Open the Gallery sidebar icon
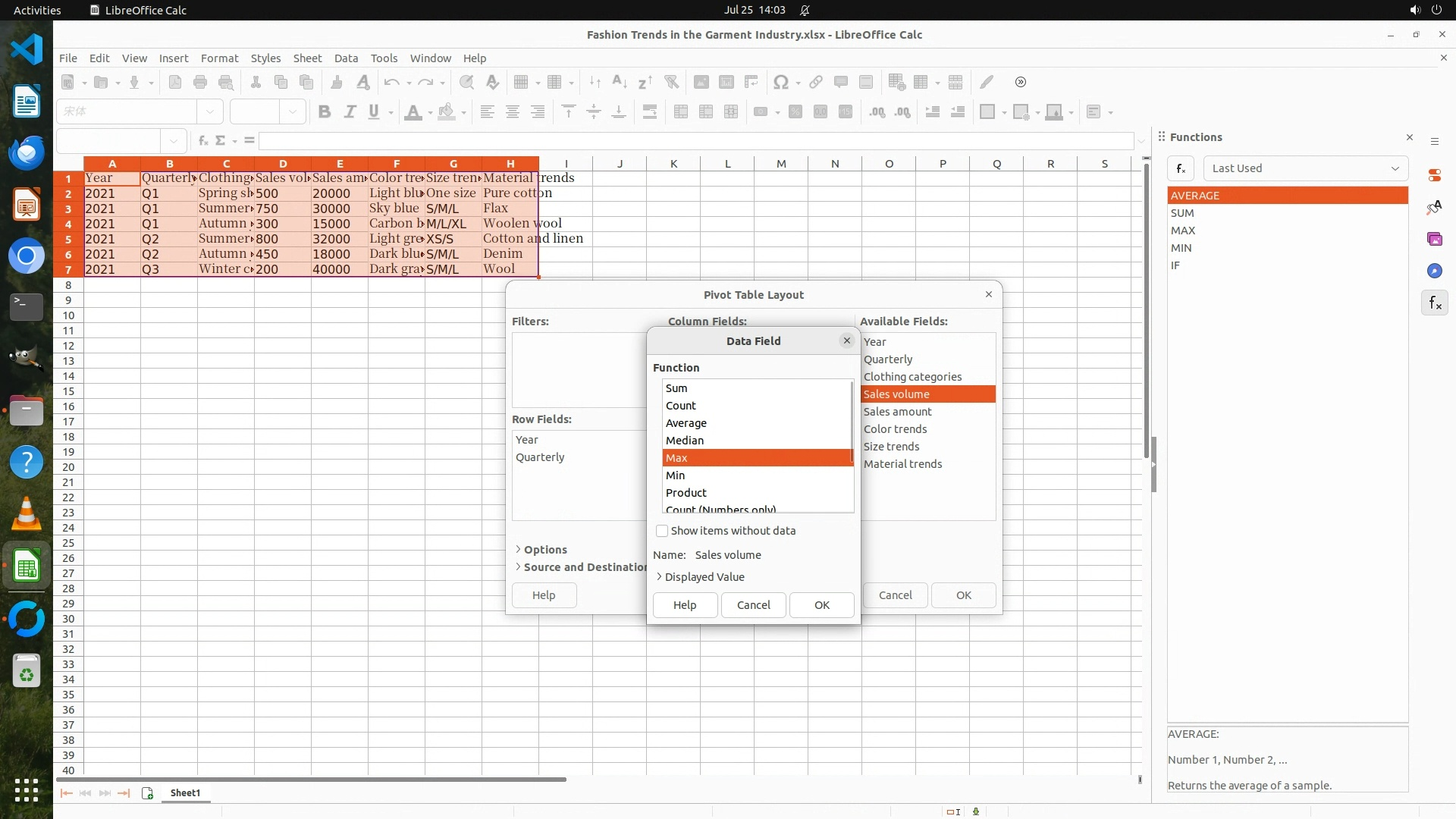The height and width of the screenshot is (819, 1456). coord(1434,239)
